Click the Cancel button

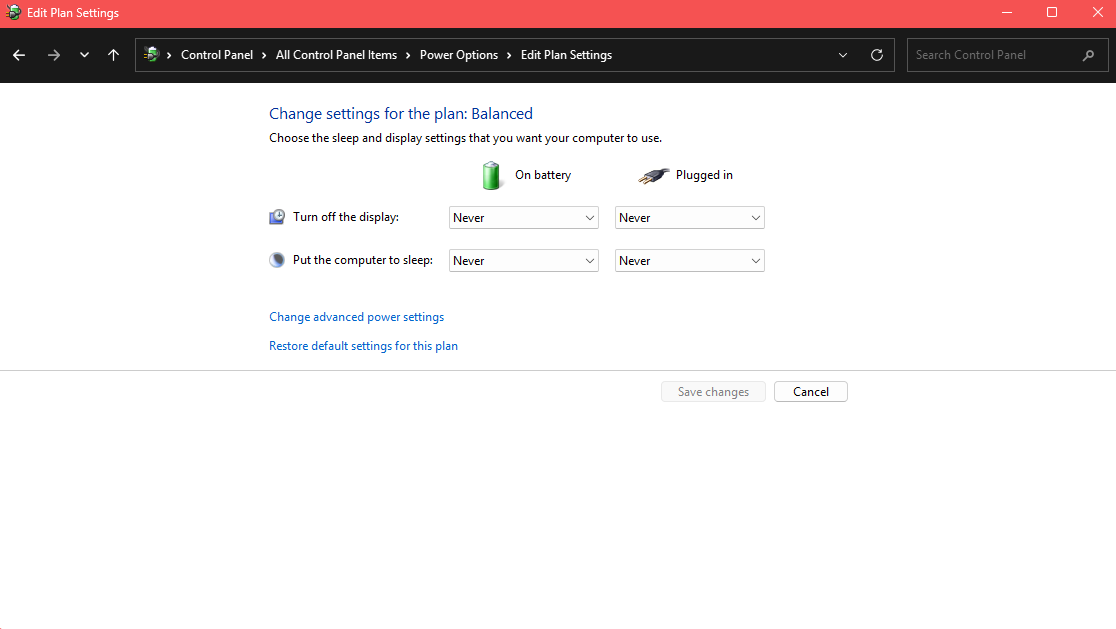tap(811, 391)
